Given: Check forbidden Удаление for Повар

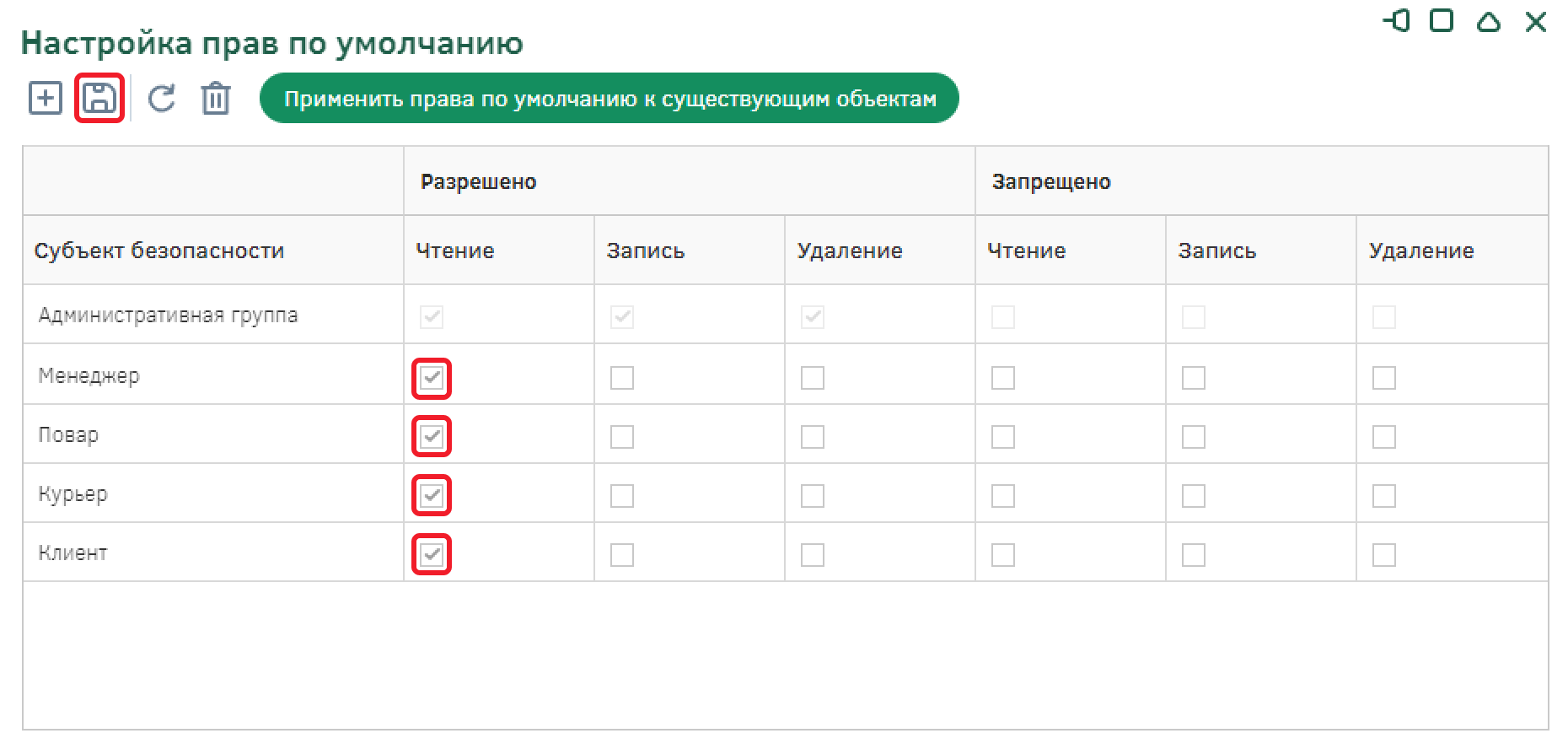Looking at the screenshot, I should (x=1384, y=437).
